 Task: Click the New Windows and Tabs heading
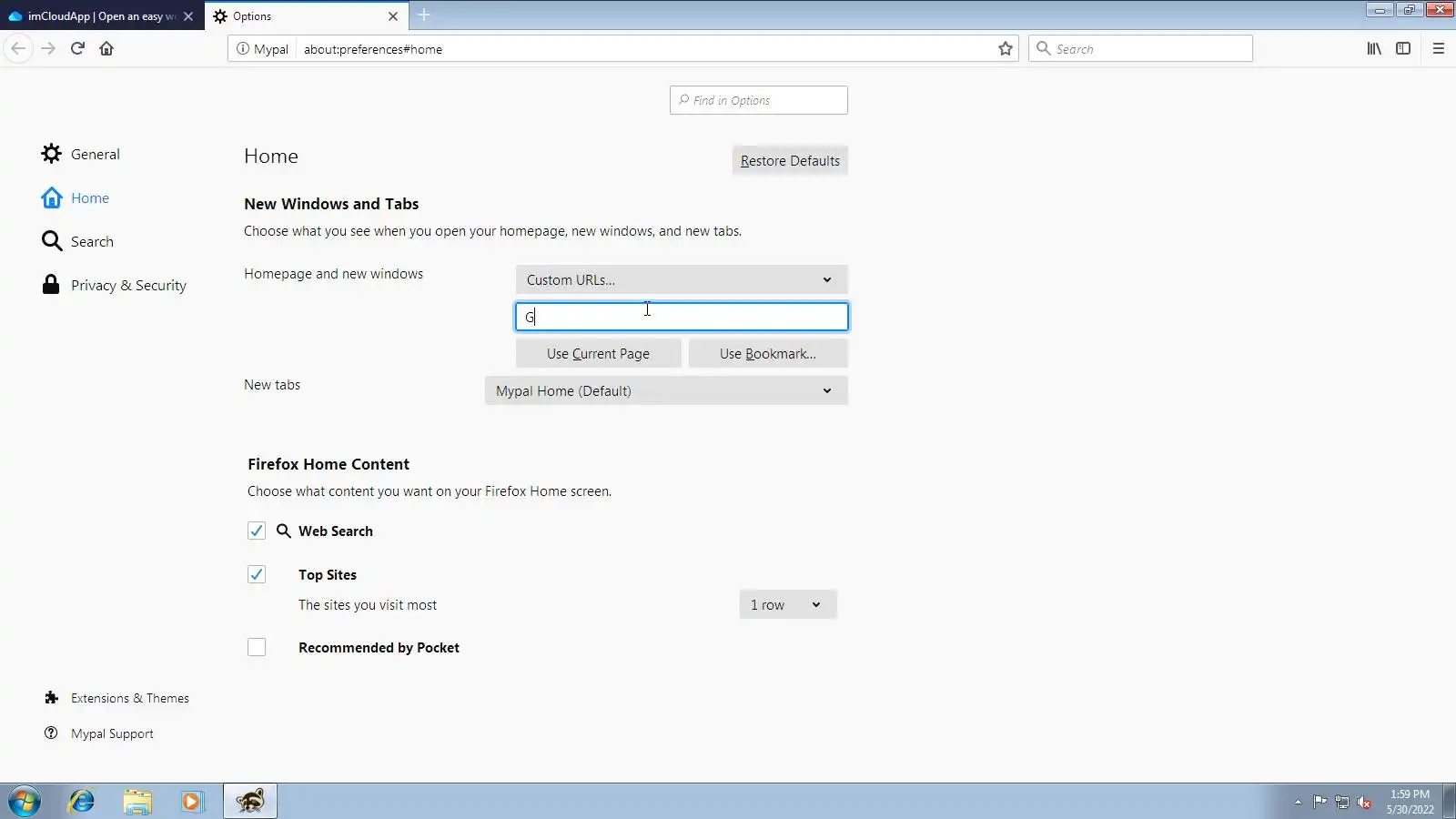click(331, 204)
